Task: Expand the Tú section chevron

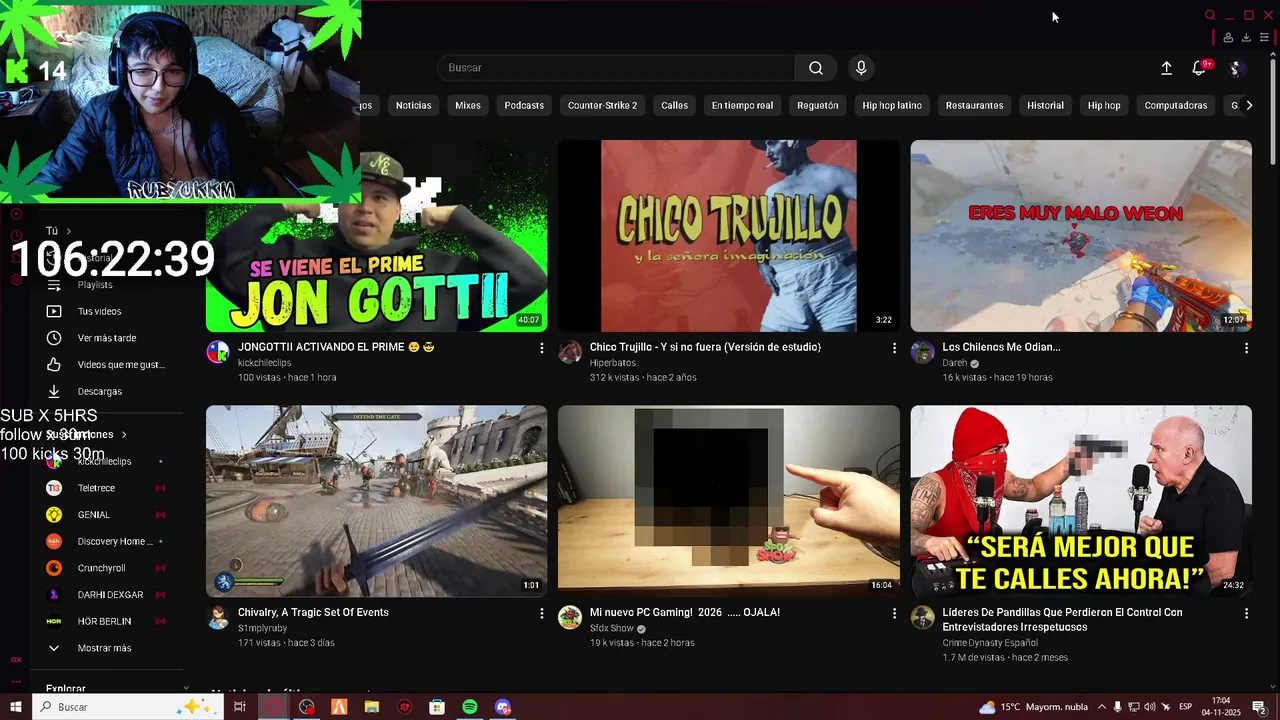Action: coord(68,231)
